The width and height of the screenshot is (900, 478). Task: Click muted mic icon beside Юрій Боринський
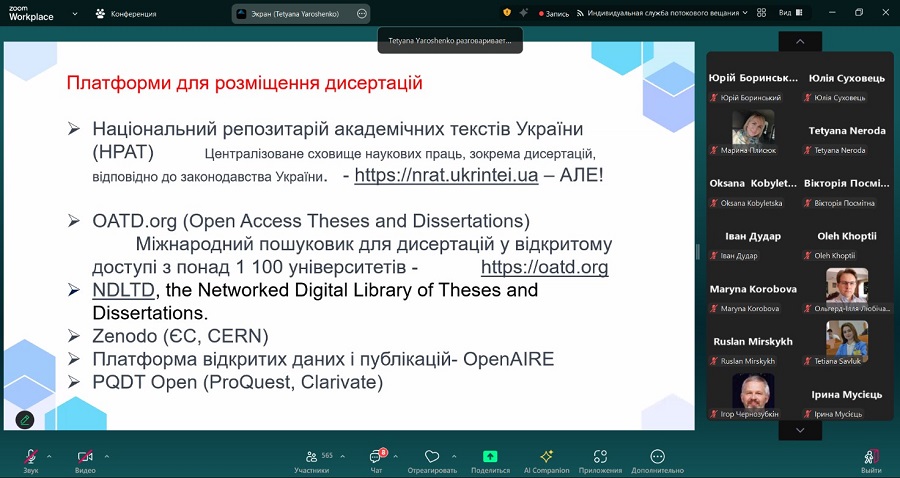(714, 98)
